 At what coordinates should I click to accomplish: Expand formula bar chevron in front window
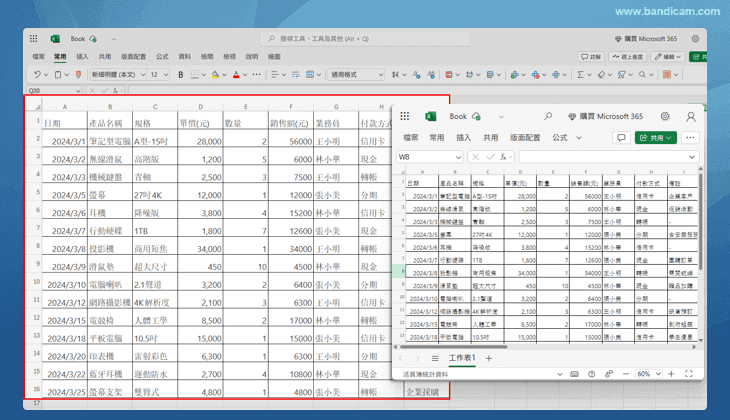tap(691, 157)
